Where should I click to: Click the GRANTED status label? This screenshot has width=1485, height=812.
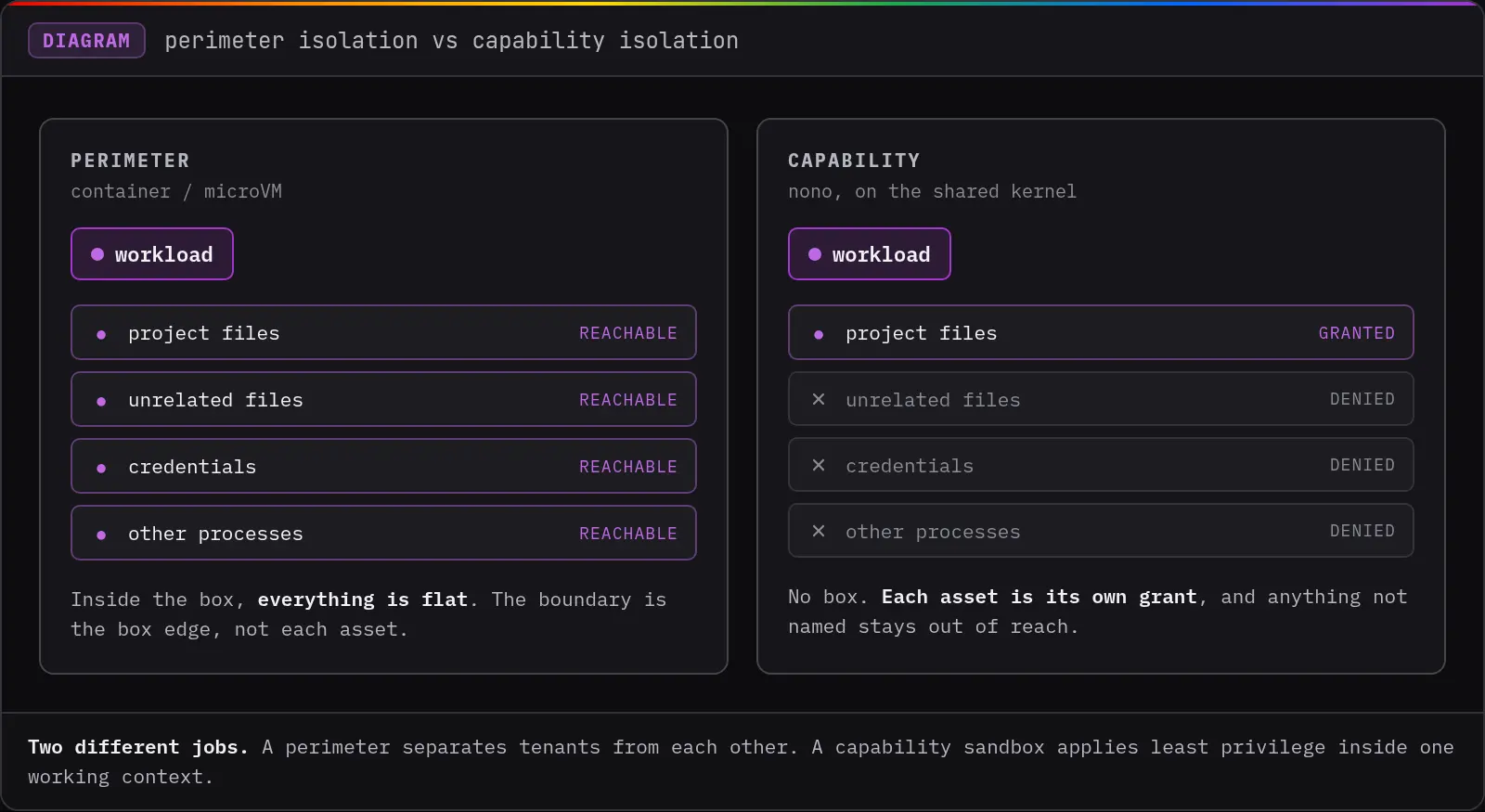[x=1357, y=333]
